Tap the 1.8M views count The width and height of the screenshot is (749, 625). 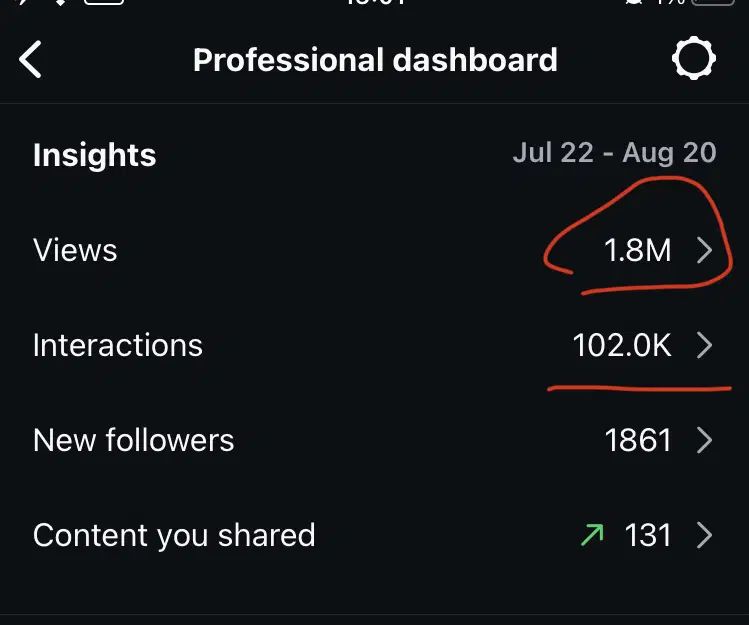point(638,250)
